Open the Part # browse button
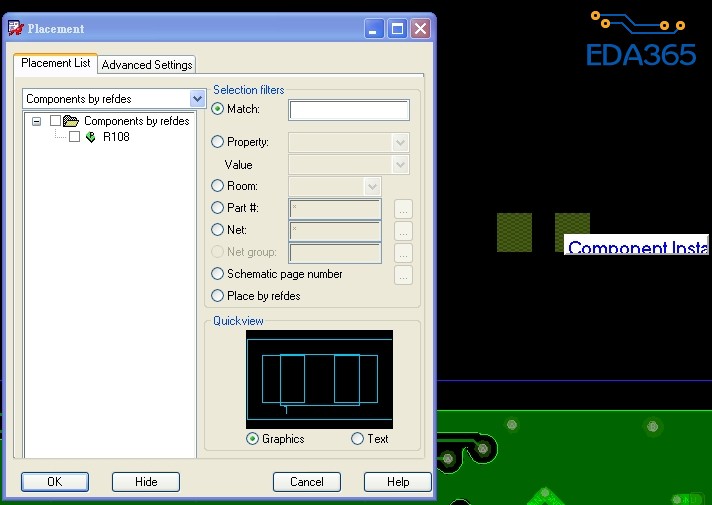This screenshot has width=712, height=505. [403, 209]
